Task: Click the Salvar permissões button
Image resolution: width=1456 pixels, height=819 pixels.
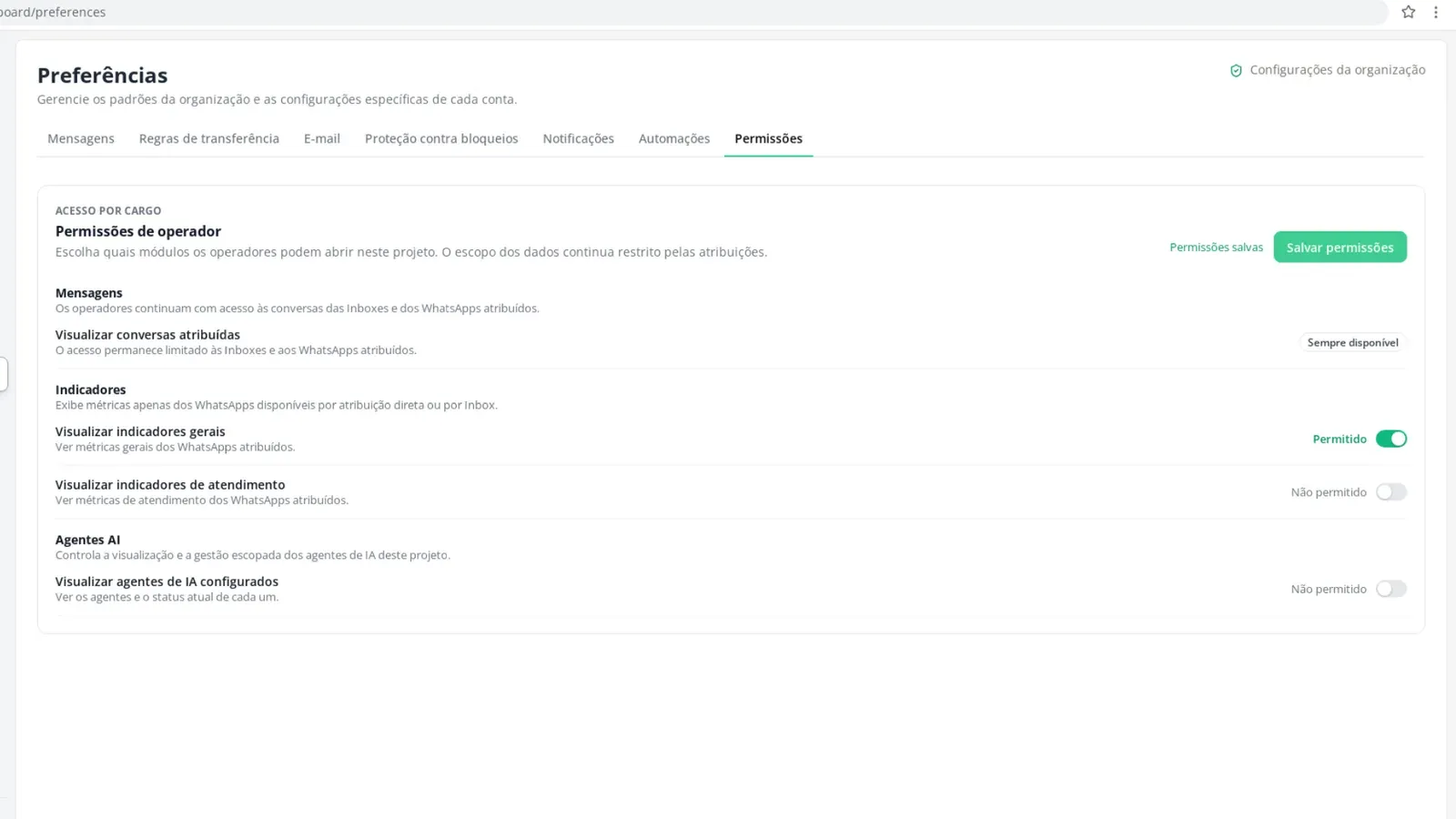Action: (1340, 248)
